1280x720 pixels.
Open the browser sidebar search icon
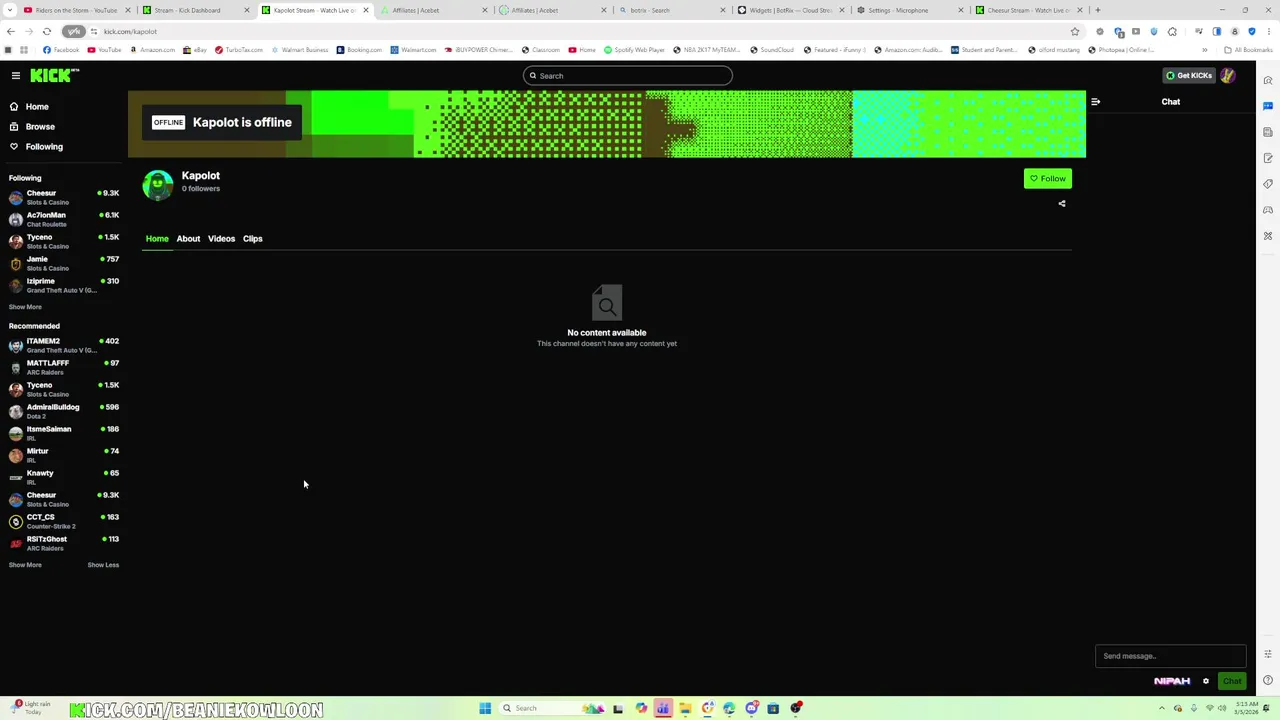click(x=1268, y=81)
